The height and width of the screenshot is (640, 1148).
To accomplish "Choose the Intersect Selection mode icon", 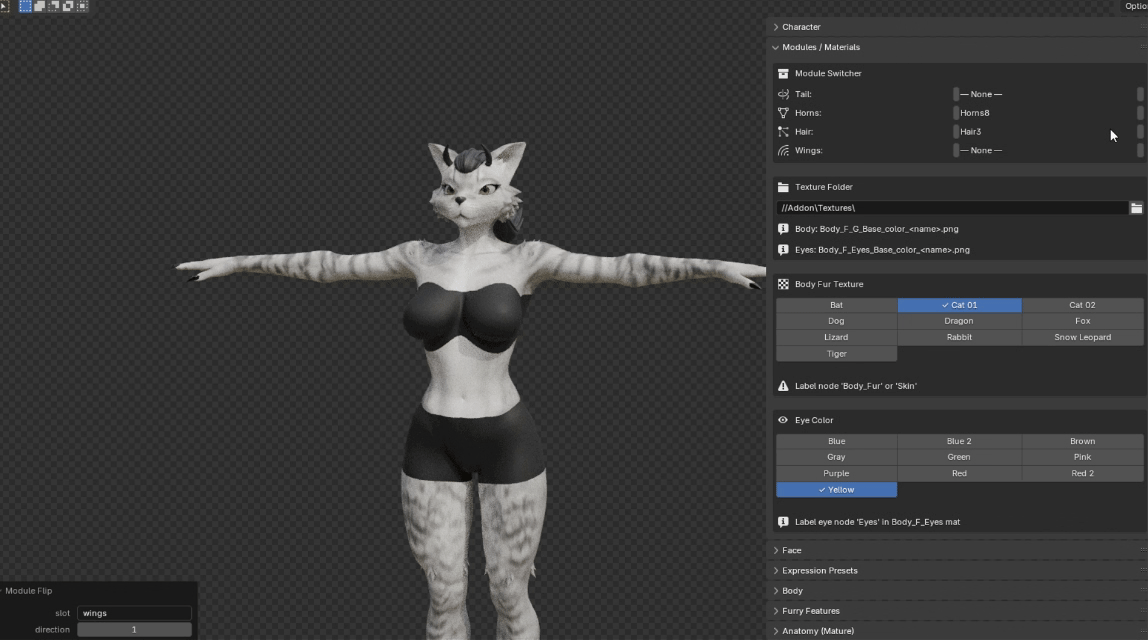I will click(x=82, y=6).
